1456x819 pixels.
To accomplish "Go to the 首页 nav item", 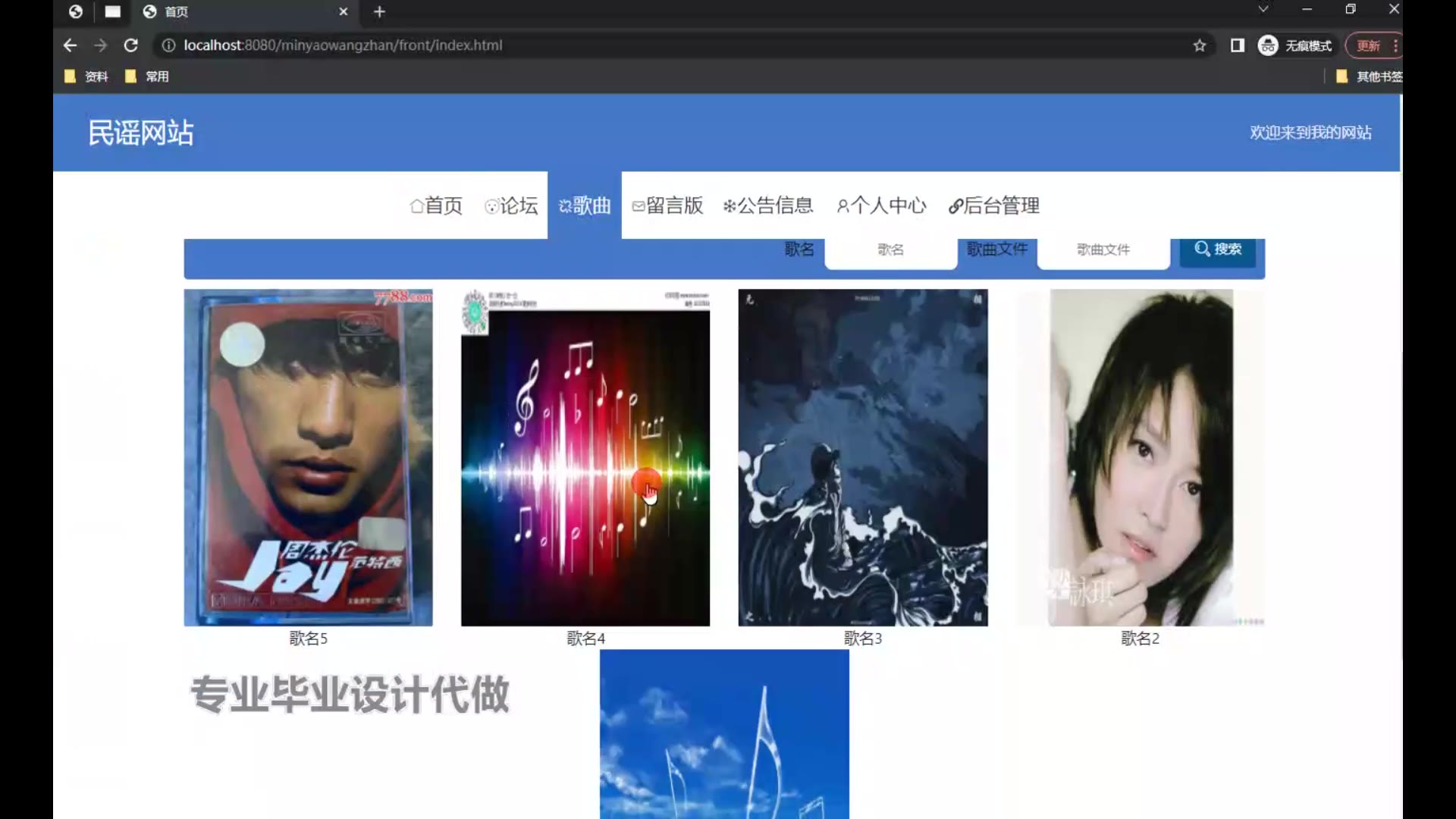I will pyautogui.click(x=436, y=206).
